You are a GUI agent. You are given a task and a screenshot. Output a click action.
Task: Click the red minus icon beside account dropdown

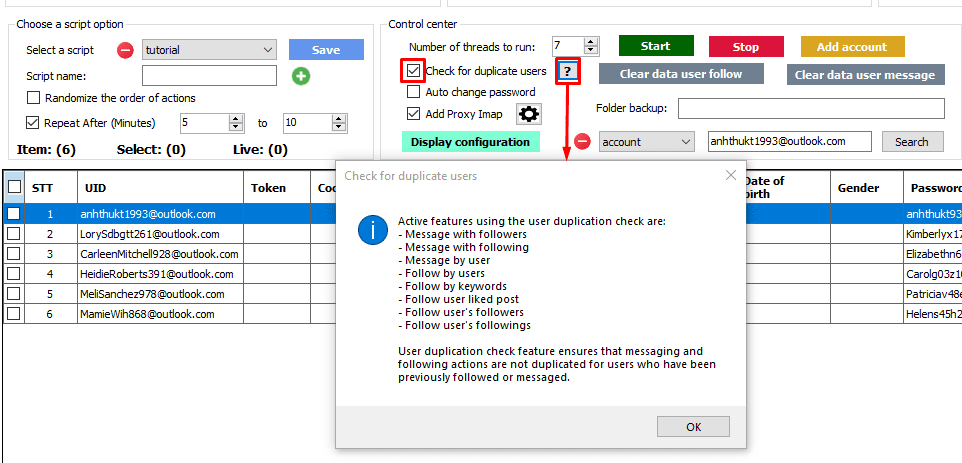[x=582, y=142]
